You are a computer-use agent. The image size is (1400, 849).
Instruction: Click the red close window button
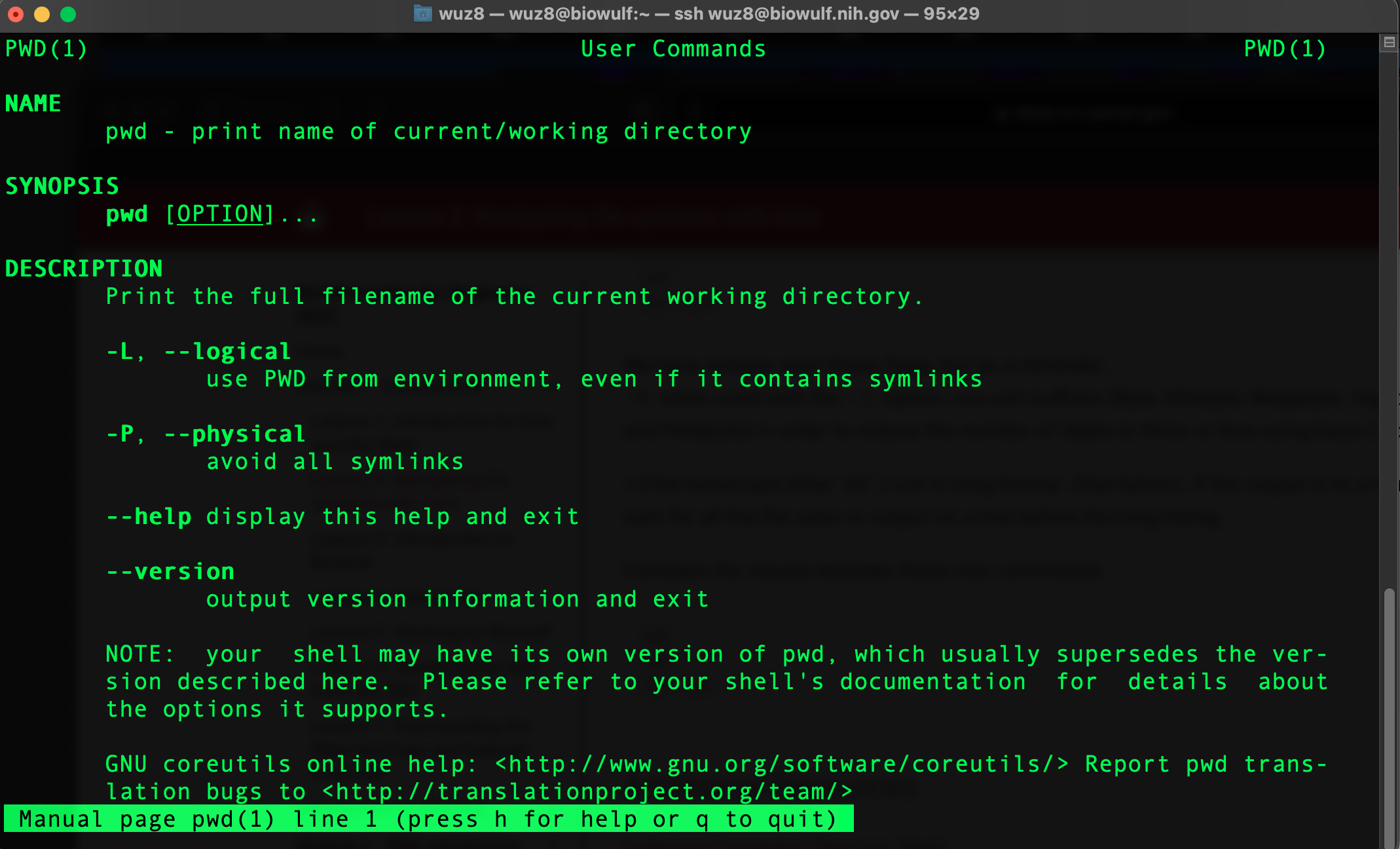(x=16, y=14)
